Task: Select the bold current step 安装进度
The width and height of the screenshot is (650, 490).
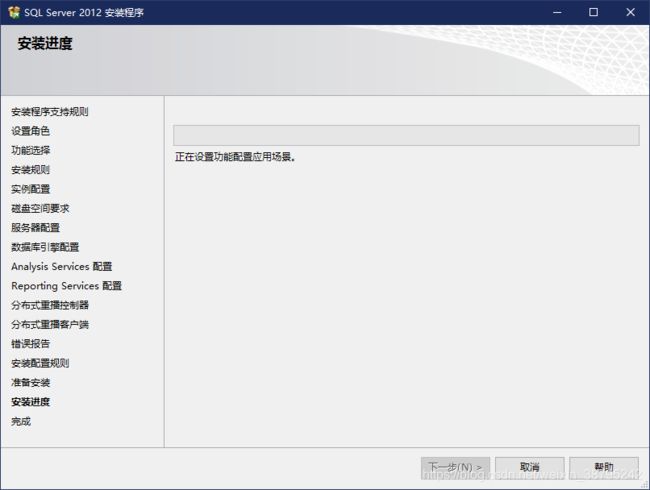Action: (x=30, y=402)
